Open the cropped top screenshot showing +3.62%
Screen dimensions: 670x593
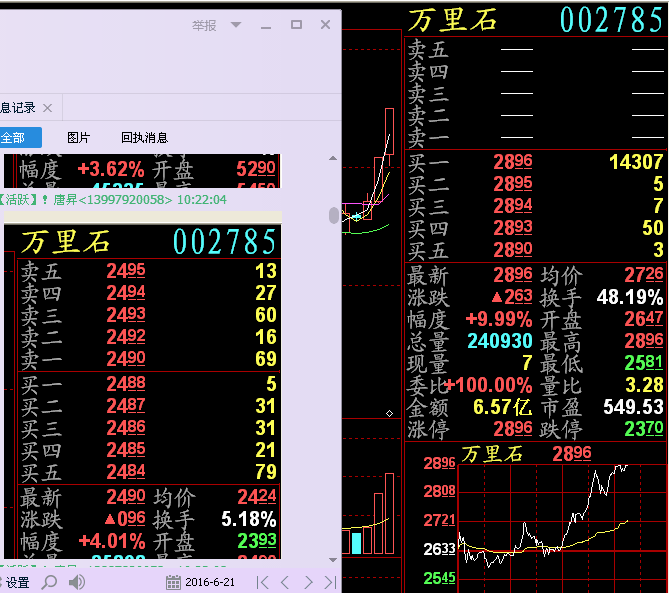pyautogui.click(x=143, y=170)
